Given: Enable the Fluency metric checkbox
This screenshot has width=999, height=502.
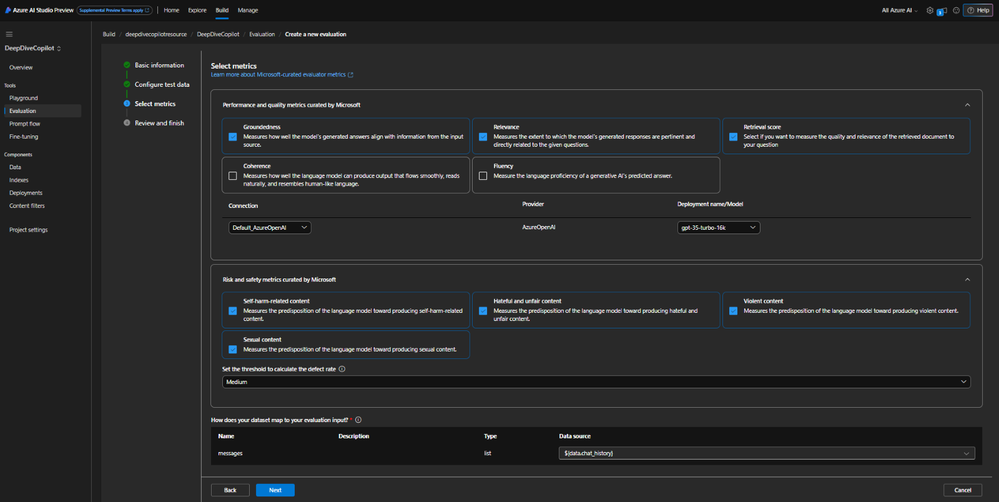Looking at the screenshot, I should (483, 175).
